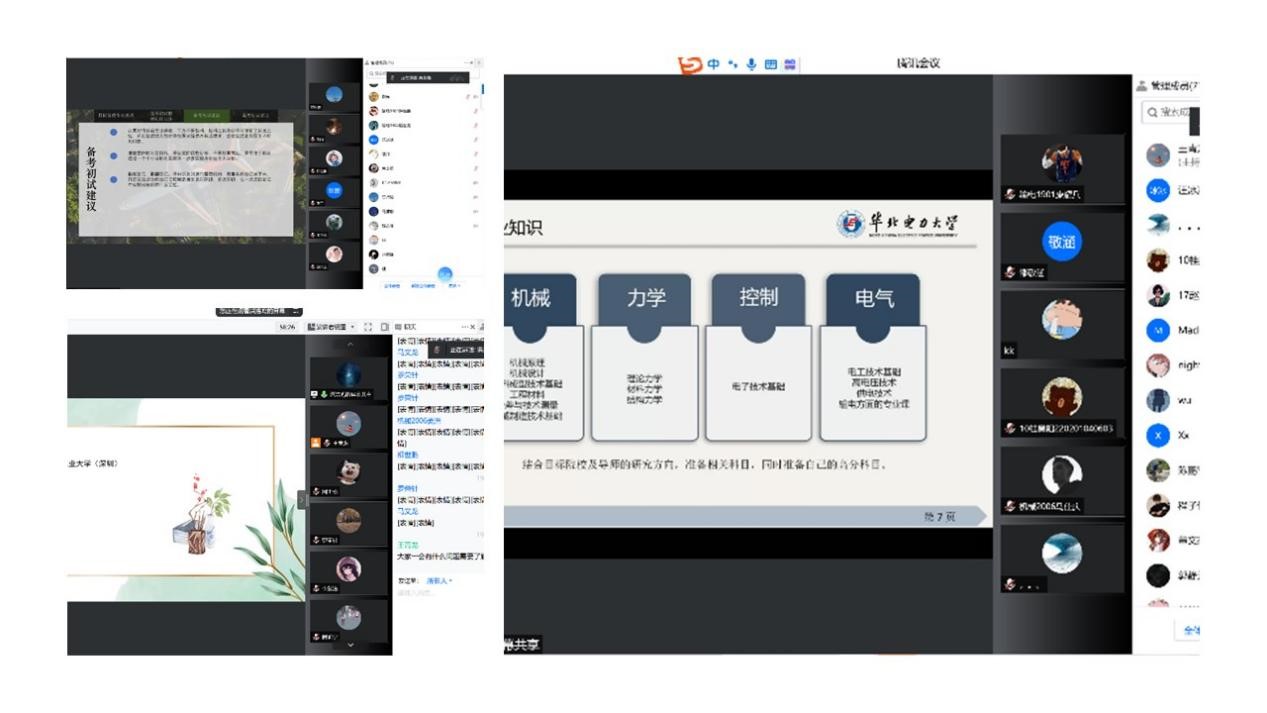This screenshot has width=1267, height=713.
Task: Click the Sogou input method logo icon
Action: pos(690,64)
